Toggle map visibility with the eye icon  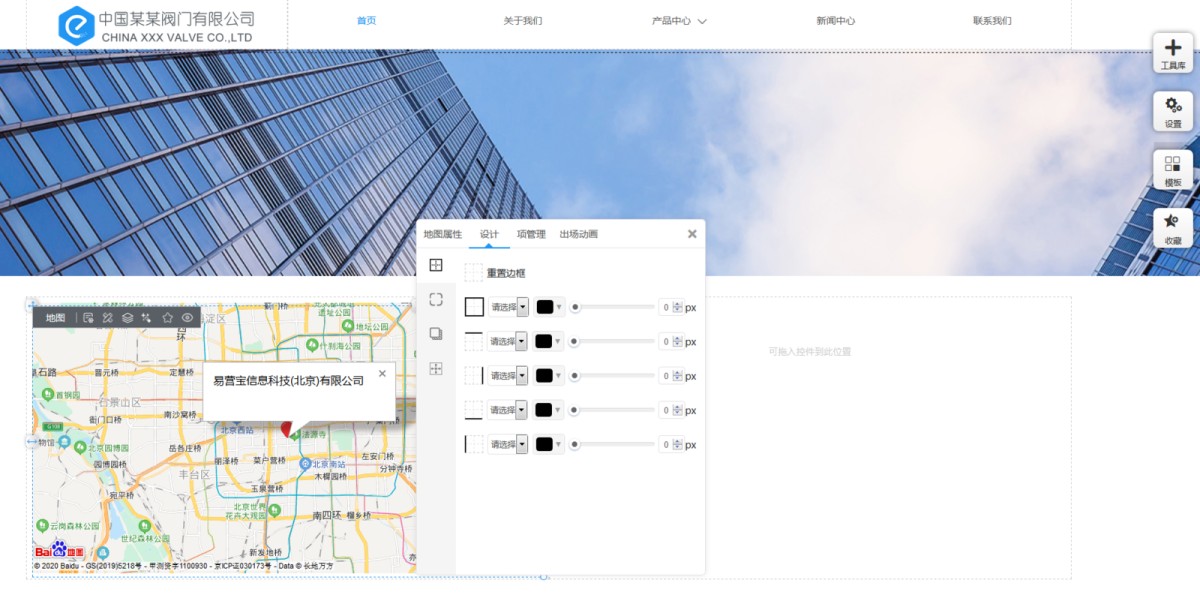point(187,318)
